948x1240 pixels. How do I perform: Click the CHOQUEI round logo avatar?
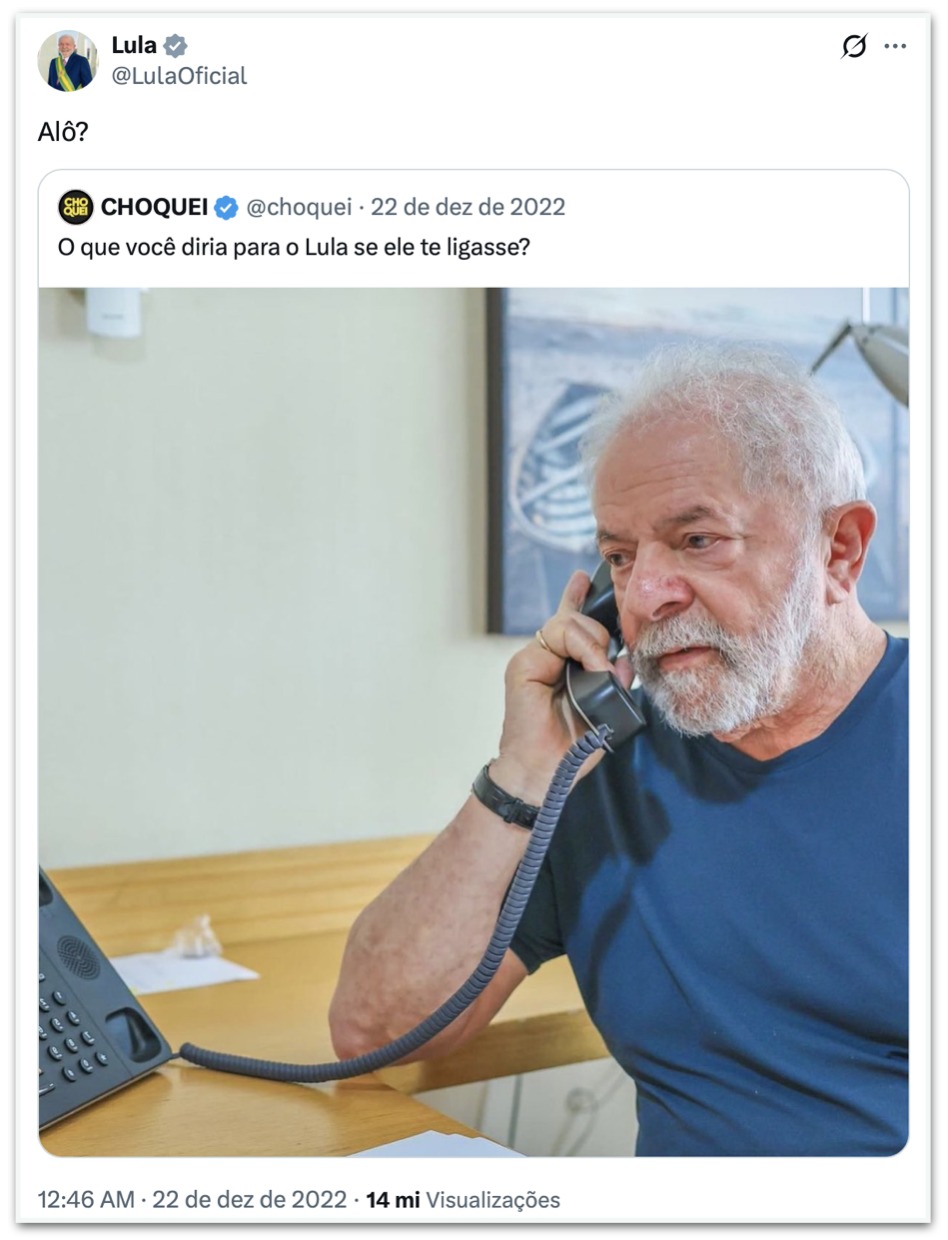click(76, 207)
